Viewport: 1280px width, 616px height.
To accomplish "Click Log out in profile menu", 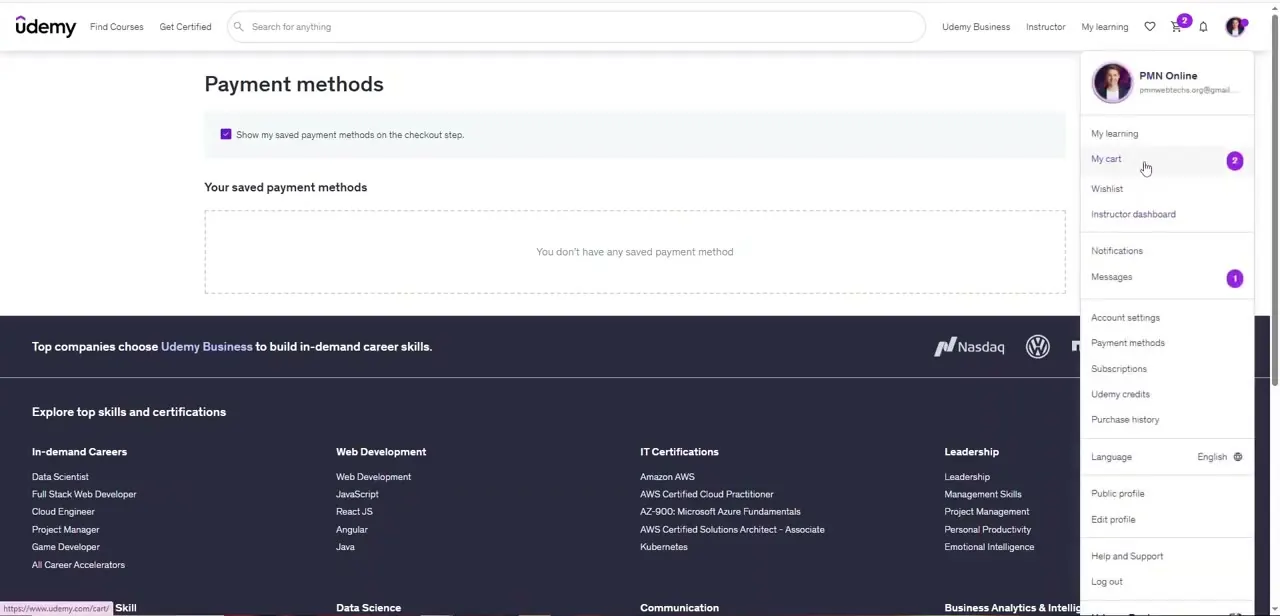I will click(x=1107, y=582).
